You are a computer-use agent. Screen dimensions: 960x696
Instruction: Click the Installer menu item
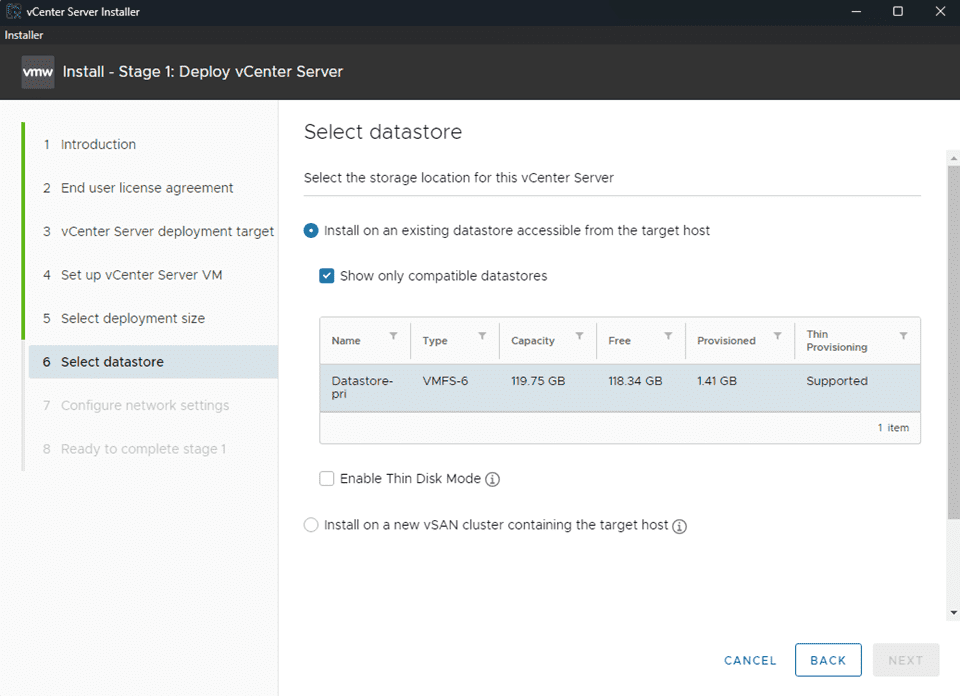point(24,34)
